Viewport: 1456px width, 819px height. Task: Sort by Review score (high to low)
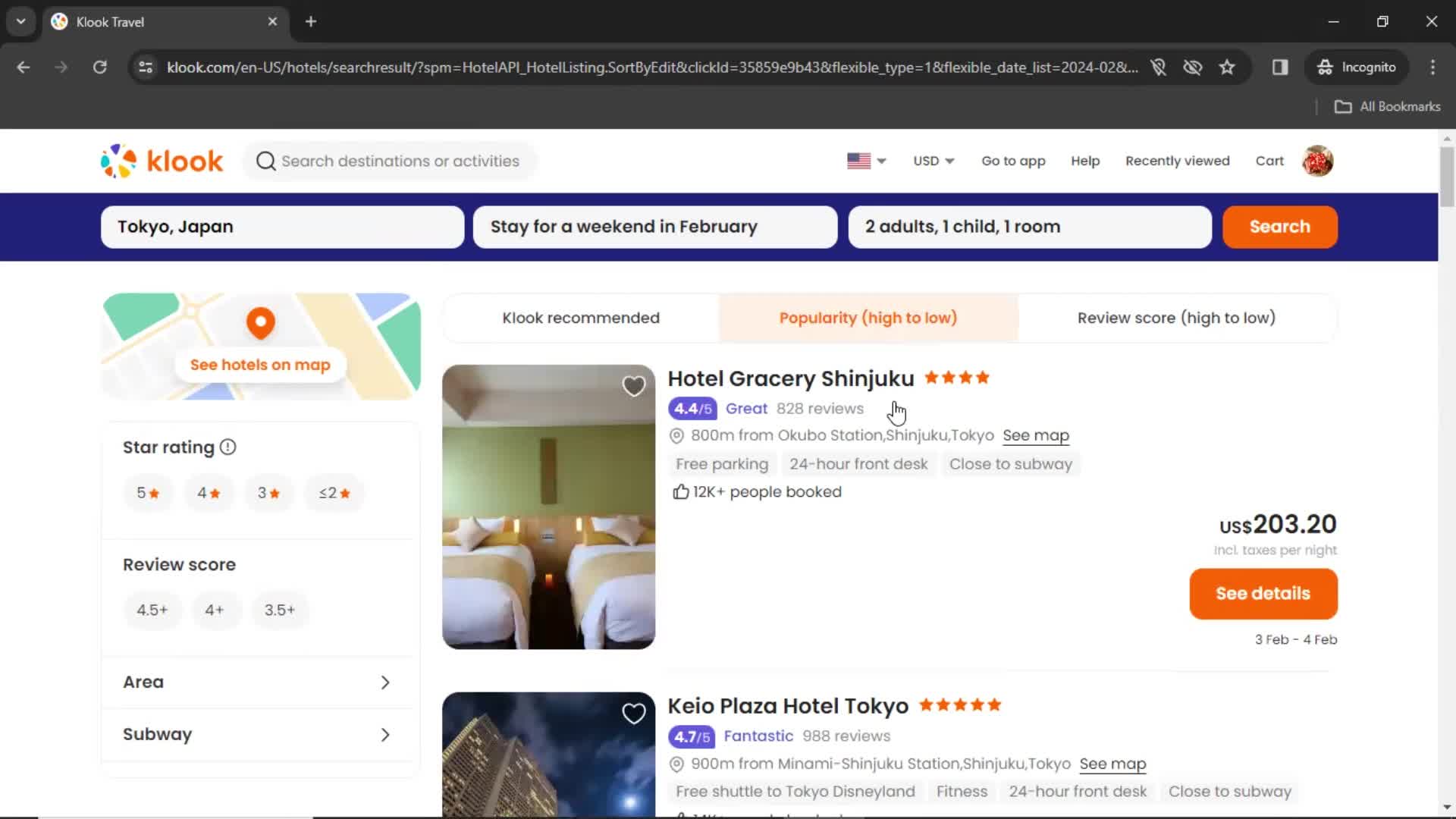1176,318
